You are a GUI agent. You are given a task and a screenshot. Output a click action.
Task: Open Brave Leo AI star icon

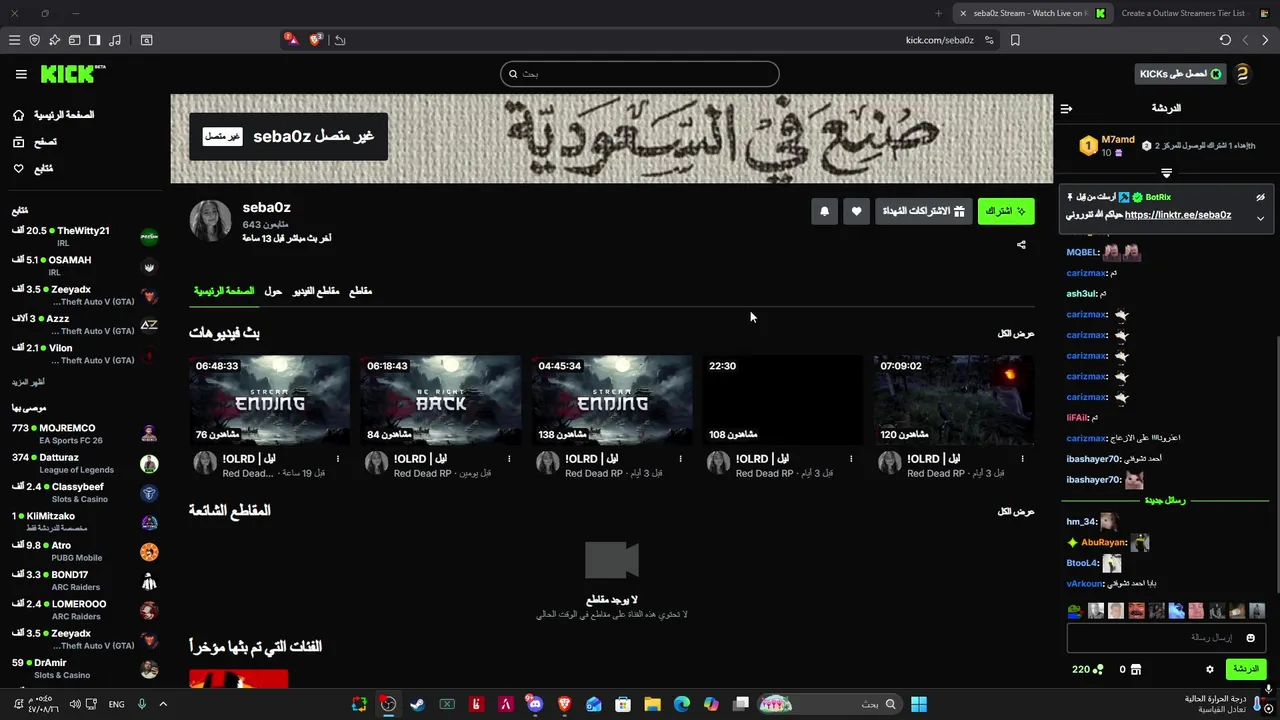click(x=54, y=40)
